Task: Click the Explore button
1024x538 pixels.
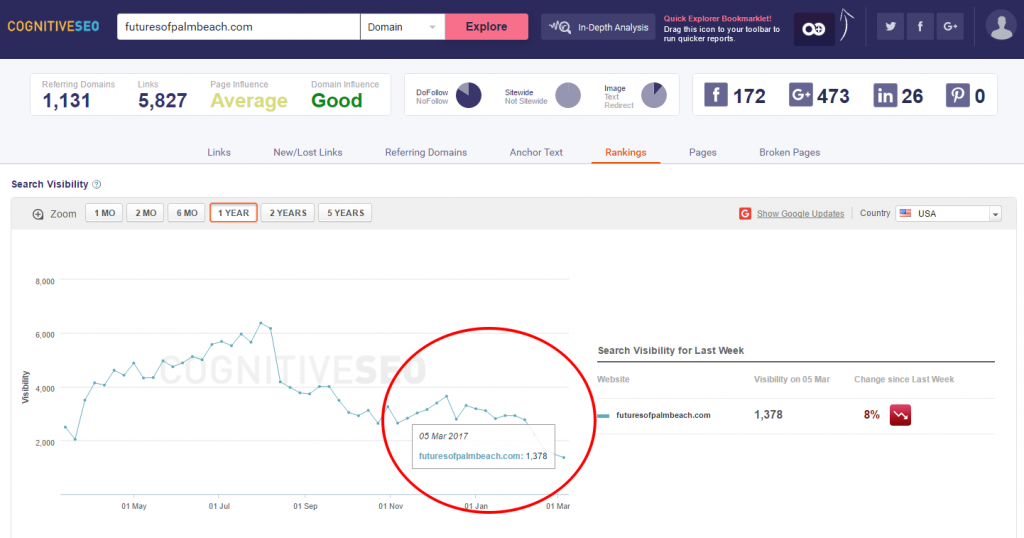Action: pyautogui.click(x=486, y=27)
